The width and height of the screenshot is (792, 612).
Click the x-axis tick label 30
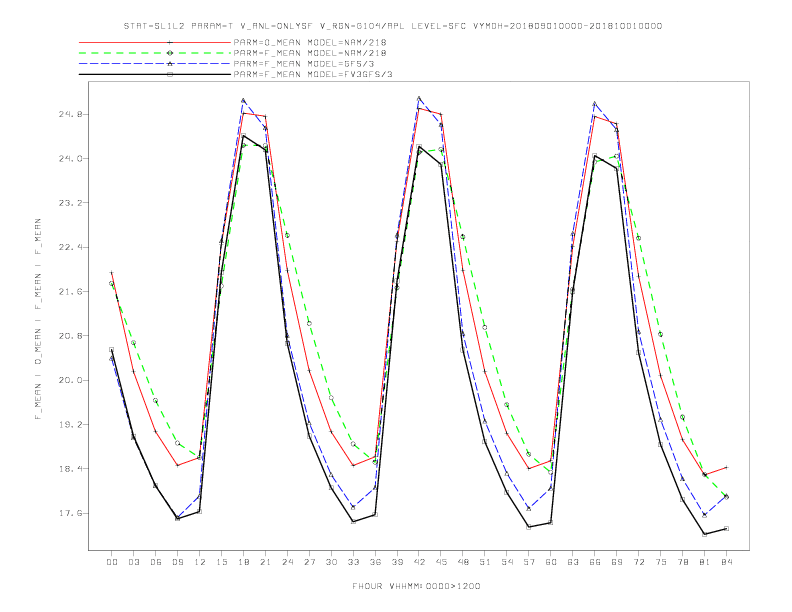click(331, 562)
